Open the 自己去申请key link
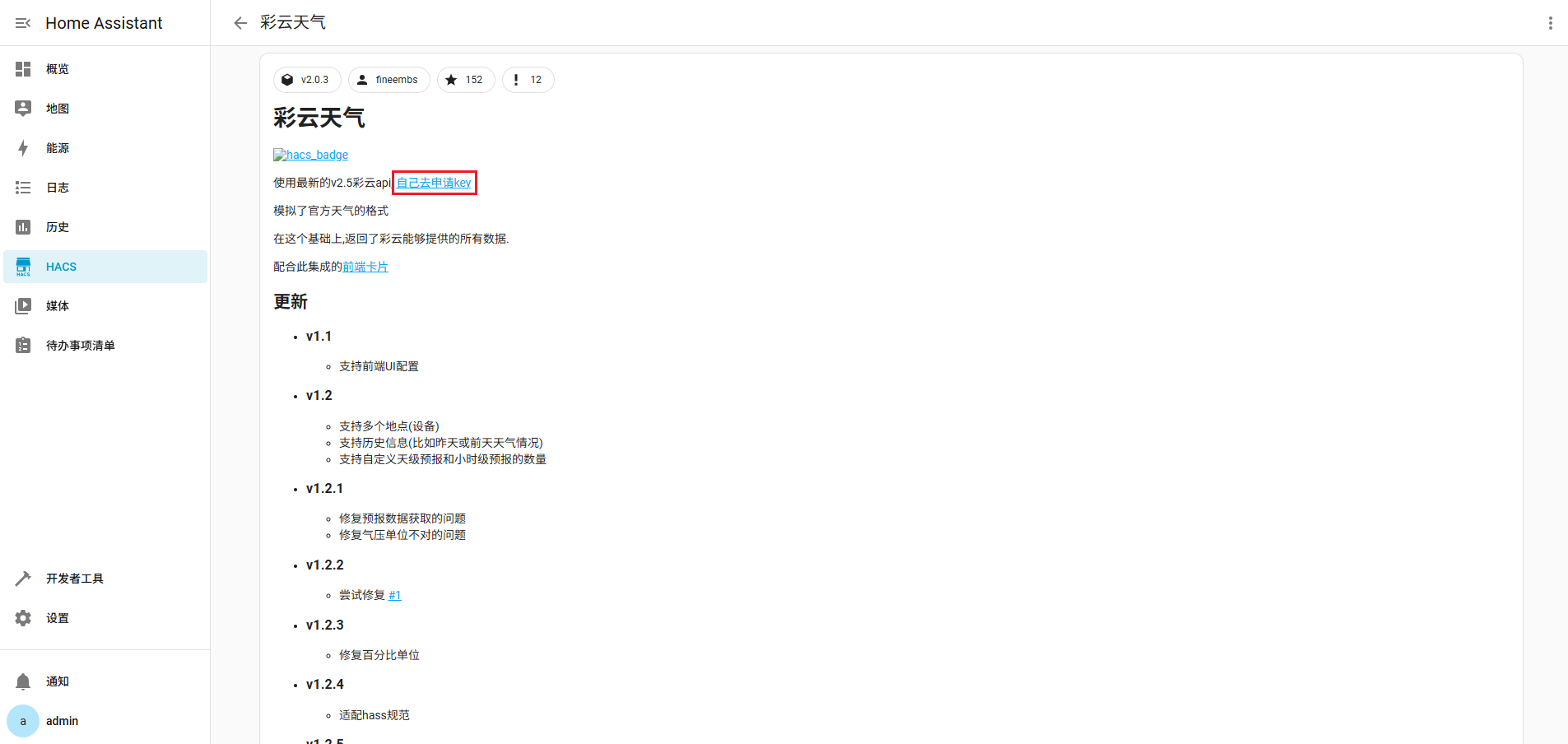This screenshot has height=744, width=1568. pyautogui.click(x=434, y=183)
